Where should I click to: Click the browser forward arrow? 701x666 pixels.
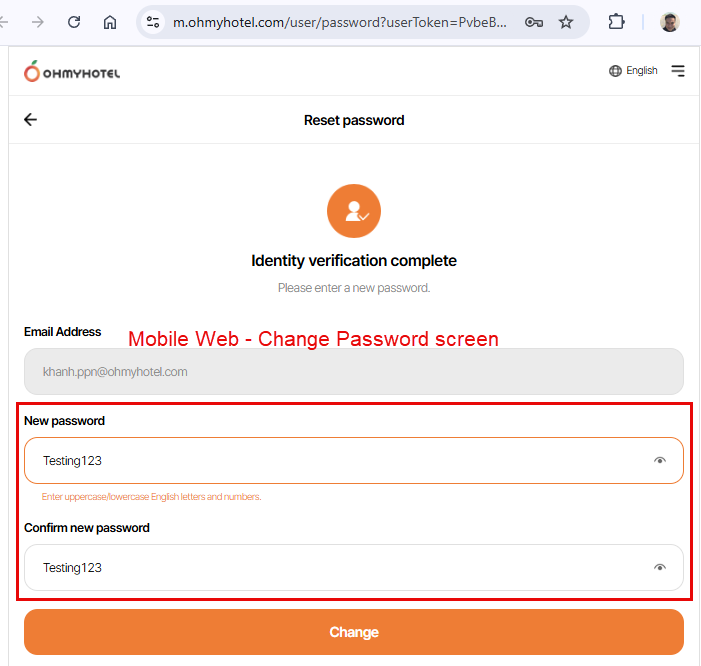38,22
